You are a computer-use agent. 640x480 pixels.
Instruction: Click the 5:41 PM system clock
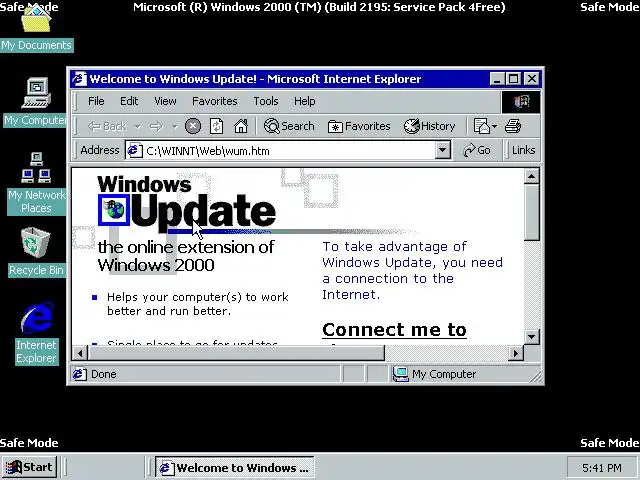point(602,467)
